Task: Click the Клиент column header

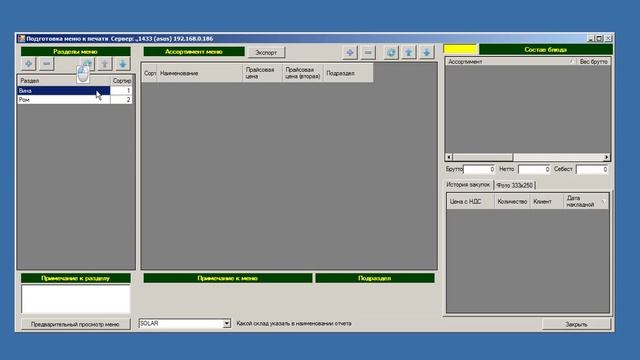Action: pos(547,202)
